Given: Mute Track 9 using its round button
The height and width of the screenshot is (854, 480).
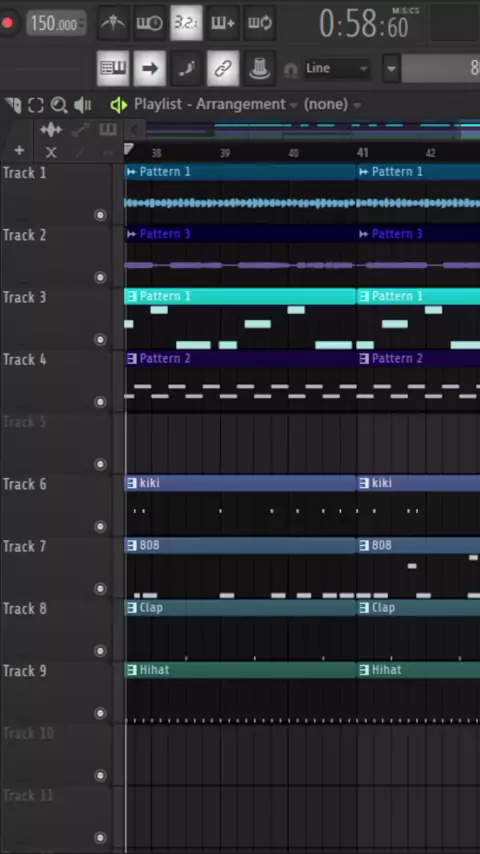Looking at the screenshot, I should (100, 713).
